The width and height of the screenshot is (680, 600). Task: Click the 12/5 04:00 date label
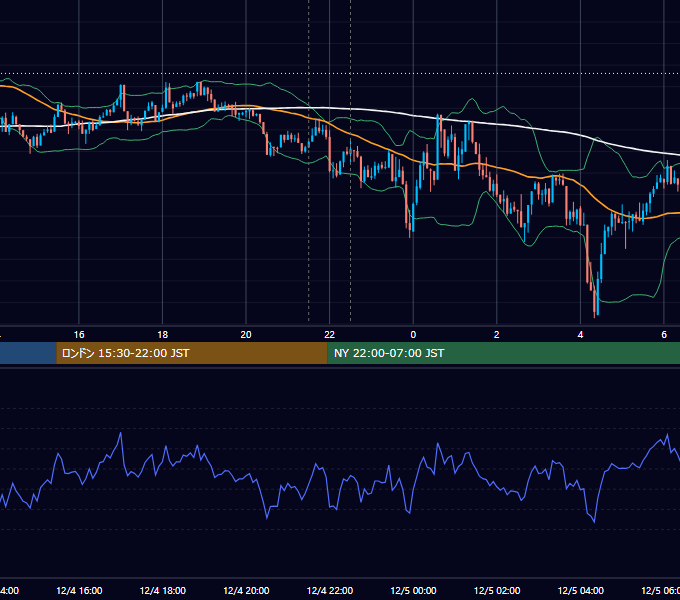(581, 590)
